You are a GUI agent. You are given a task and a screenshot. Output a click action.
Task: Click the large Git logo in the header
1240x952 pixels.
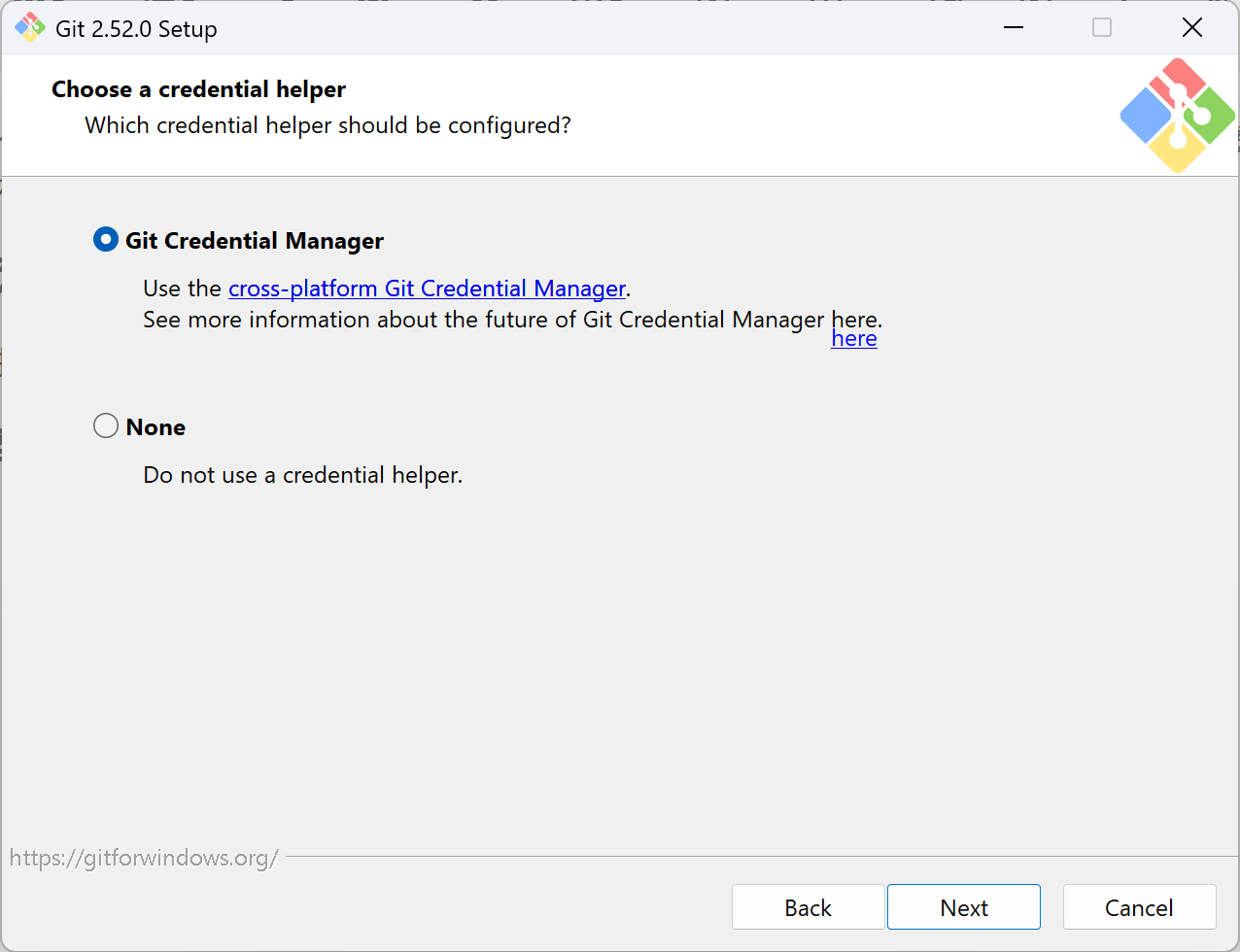pyautogui.click(x=1177, y=116)
